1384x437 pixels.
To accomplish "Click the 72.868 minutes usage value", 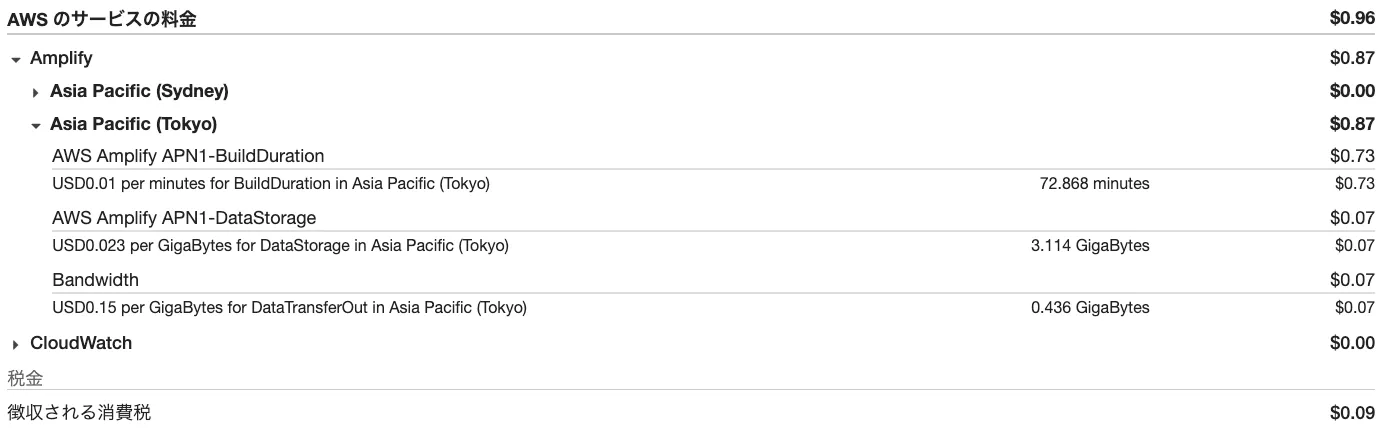I will click(x=1094, y=184).
